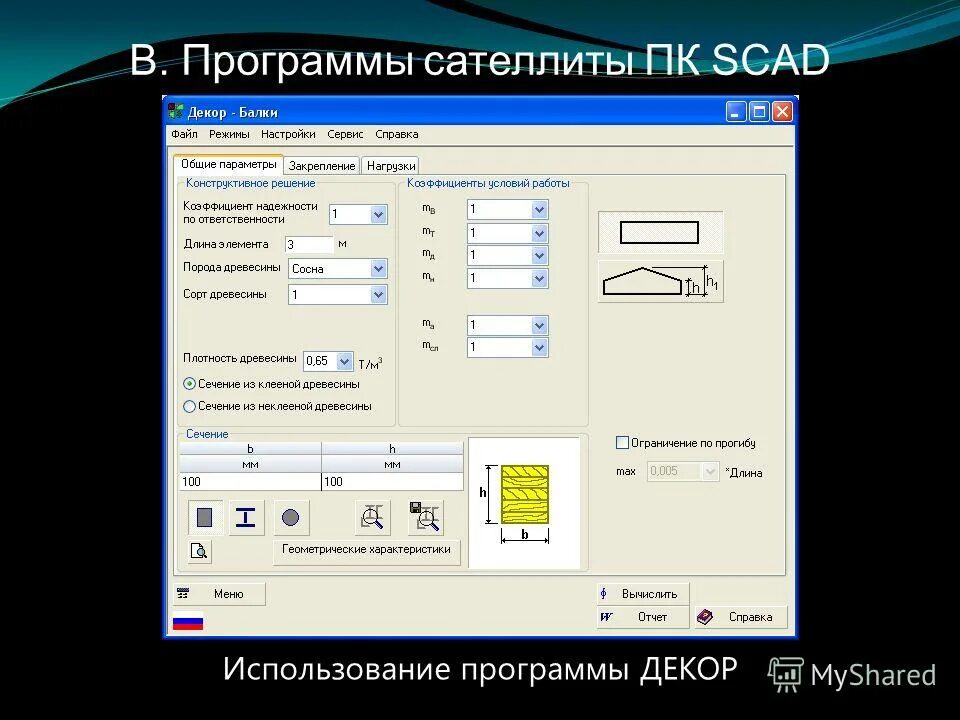This screenshot has width=960, height=720.
Task: Maximize the Декор - Балки window
Action: pyautogui.click(x=759, y=112)
